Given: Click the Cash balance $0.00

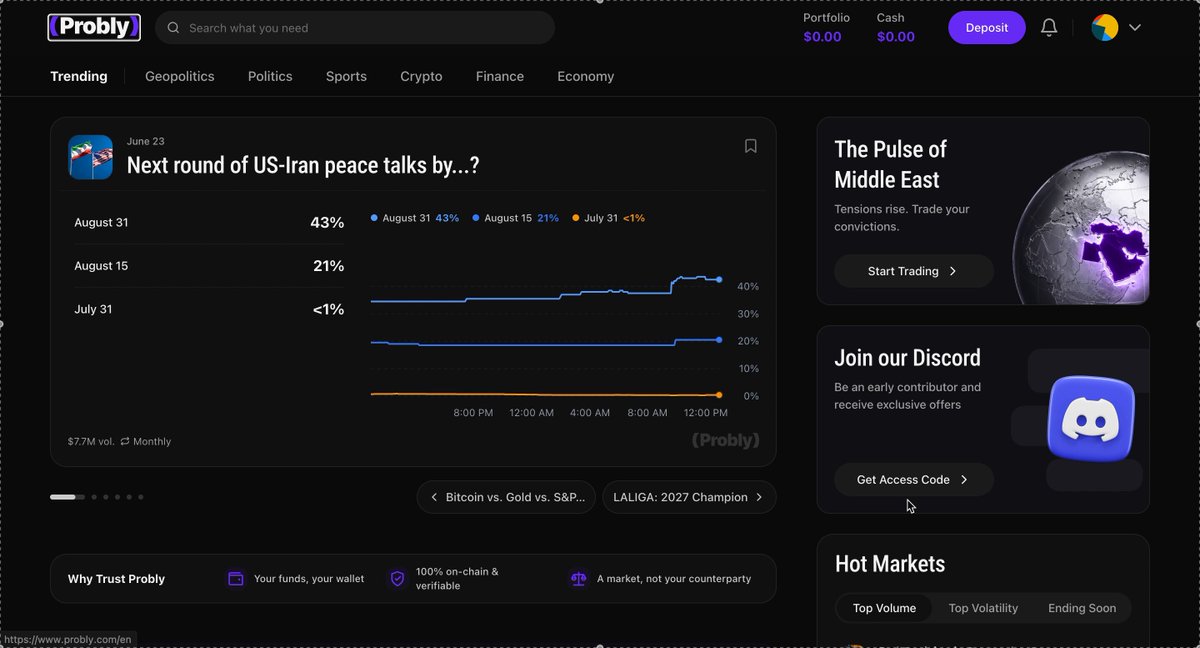Looking at the screenshot, I should (x=896, y=37).
